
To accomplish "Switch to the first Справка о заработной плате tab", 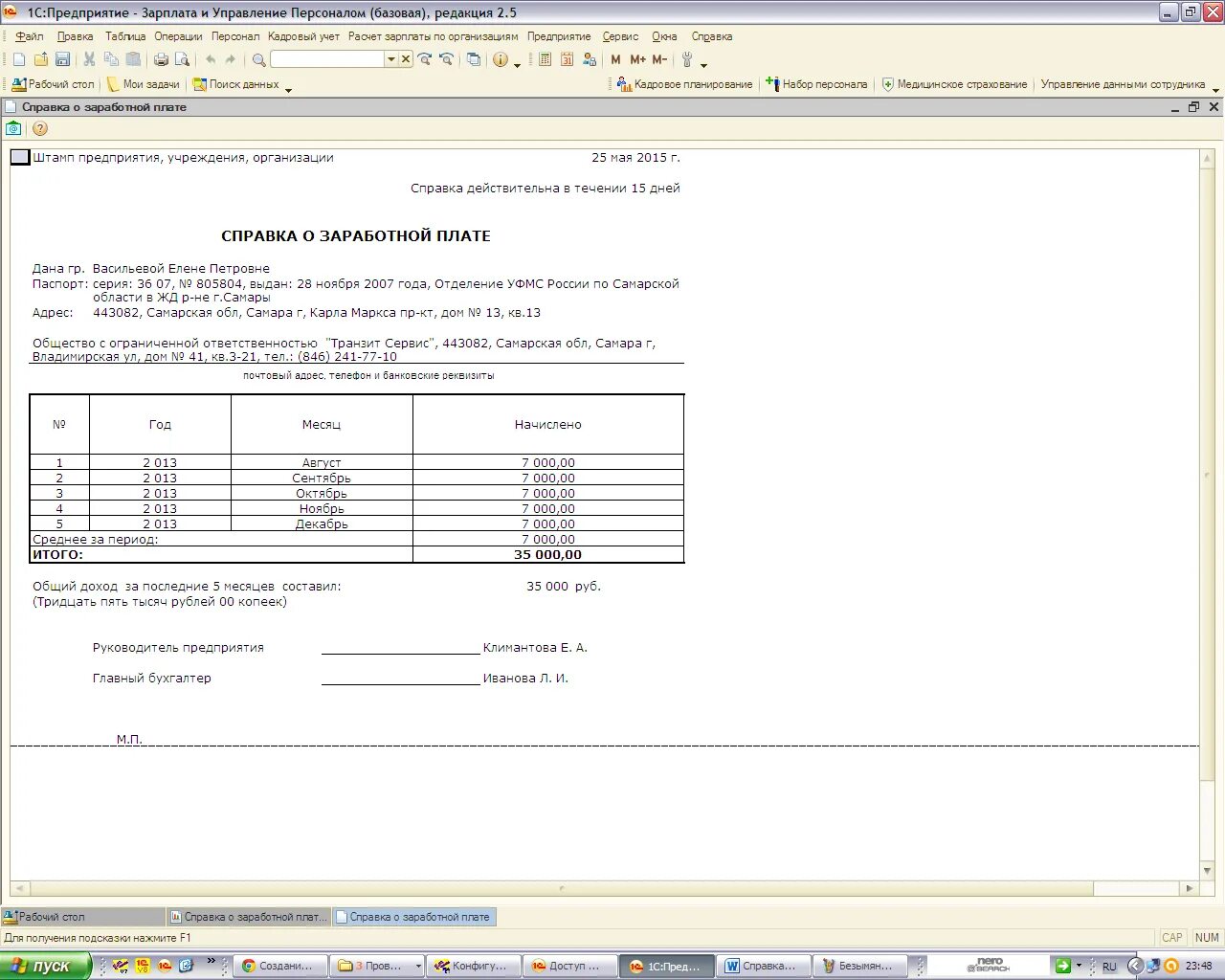I will click(249, 917).
